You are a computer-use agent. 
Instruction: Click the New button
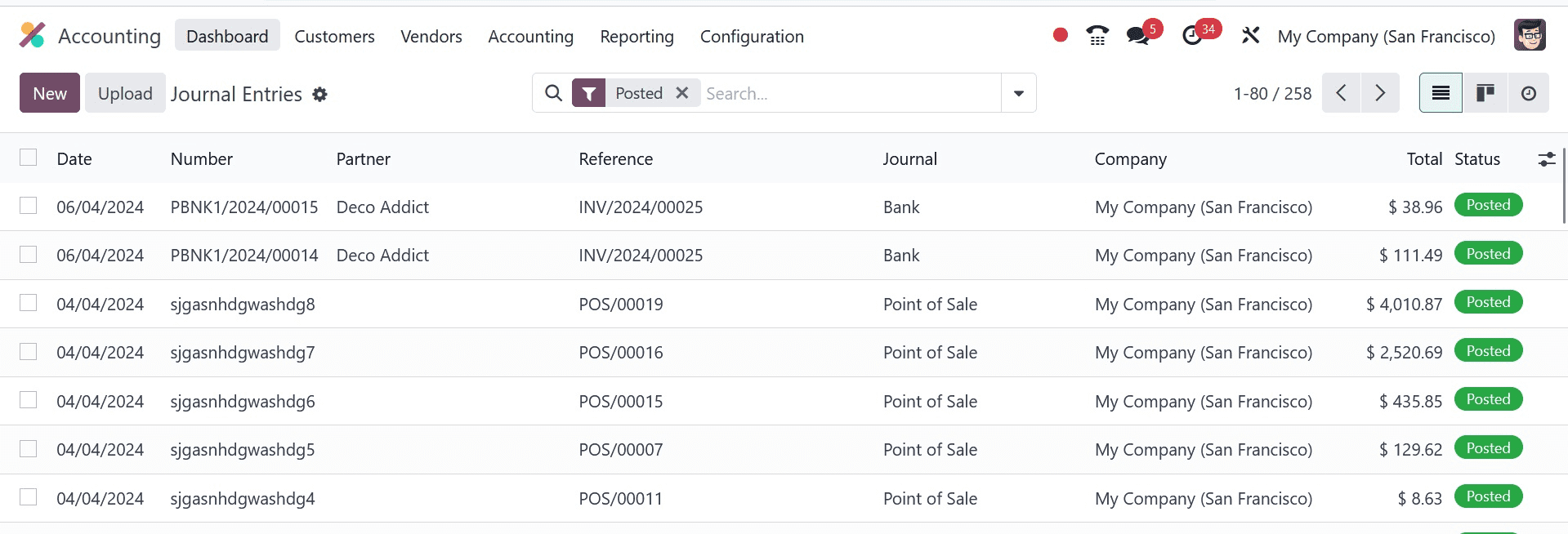(x=50, y=93)
